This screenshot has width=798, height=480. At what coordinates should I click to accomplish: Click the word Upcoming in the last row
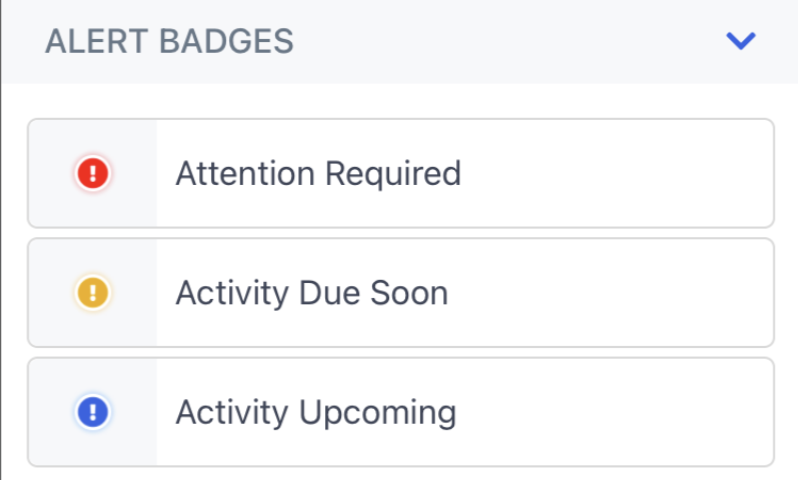pyautogui.click(x=377, y=413)
